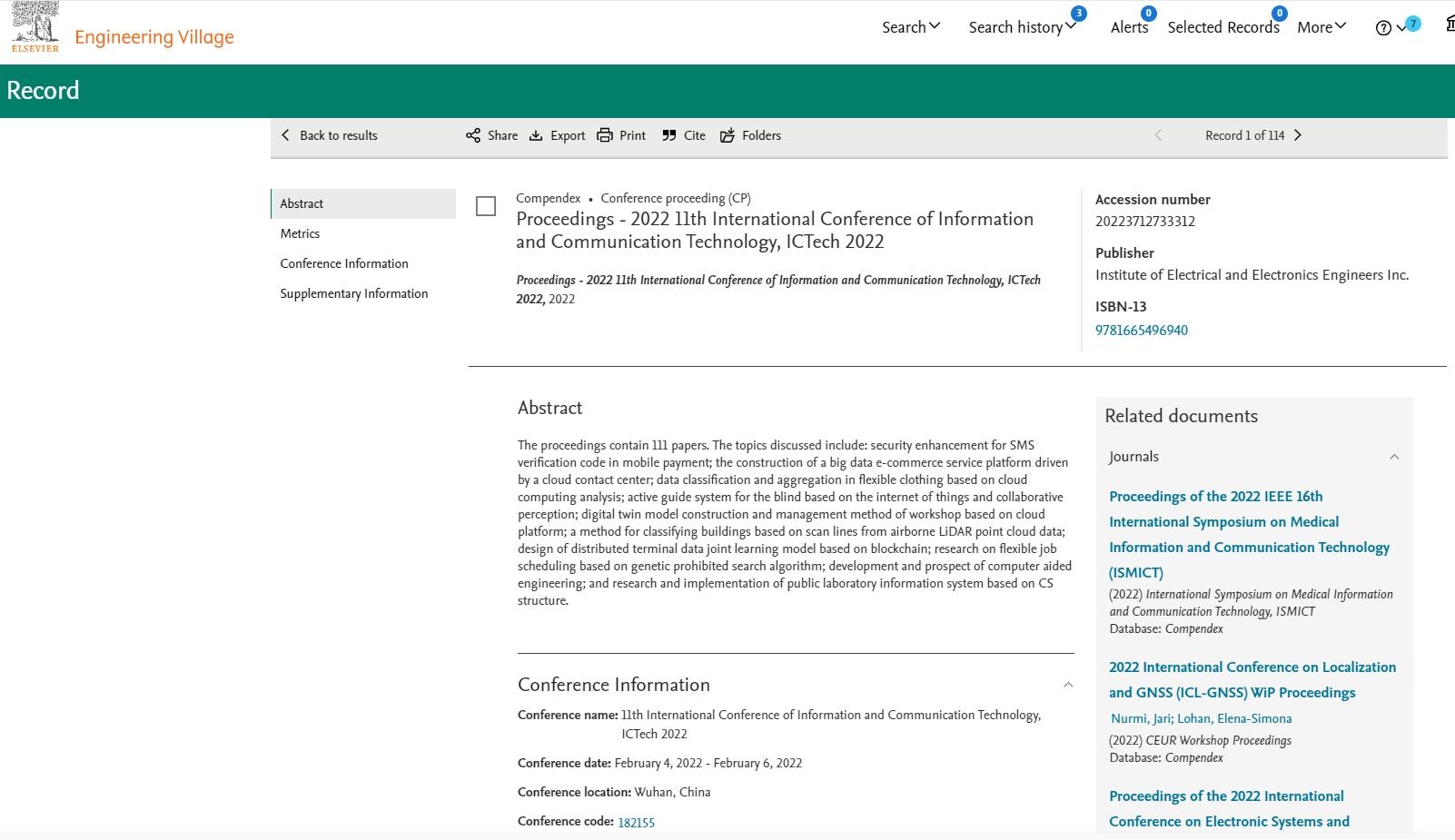Select Supplementary Information in sidebar
This screenshot has width=1455, height=840.
(x=353, y=293)
